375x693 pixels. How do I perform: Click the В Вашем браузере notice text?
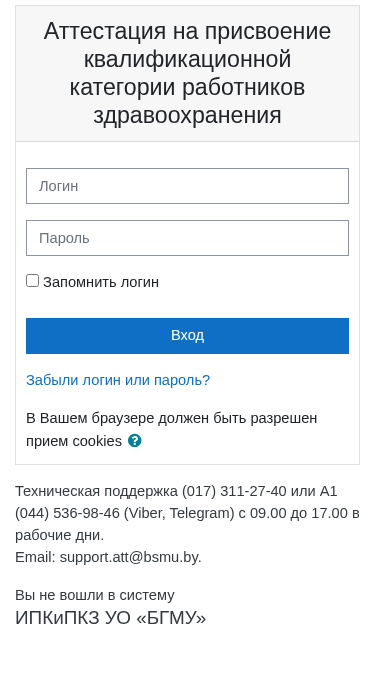point(172,429)
